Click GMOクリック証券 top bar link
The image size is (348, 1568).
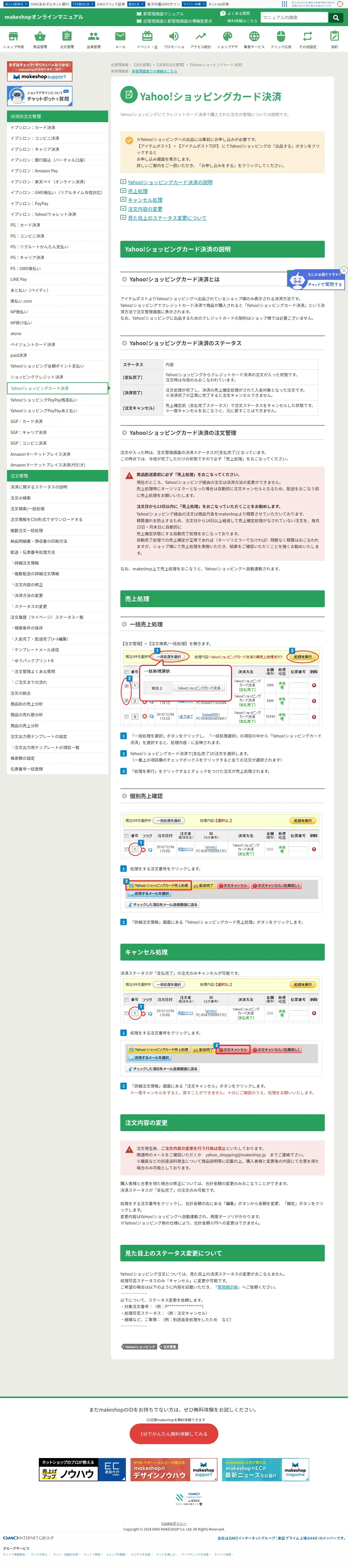pos(111,4)
